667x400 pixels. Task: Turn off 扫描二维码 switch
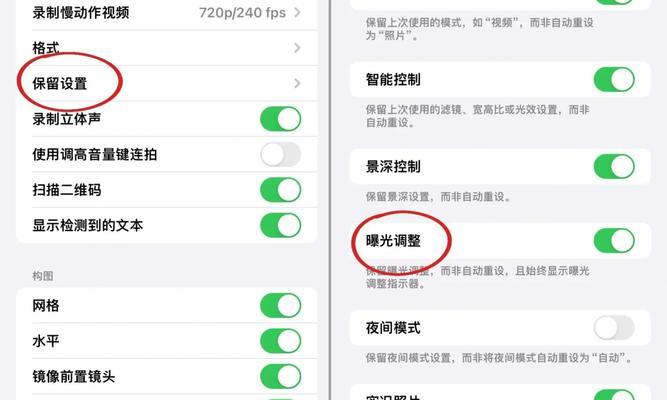pyautogui.click(x=281, y=190)
